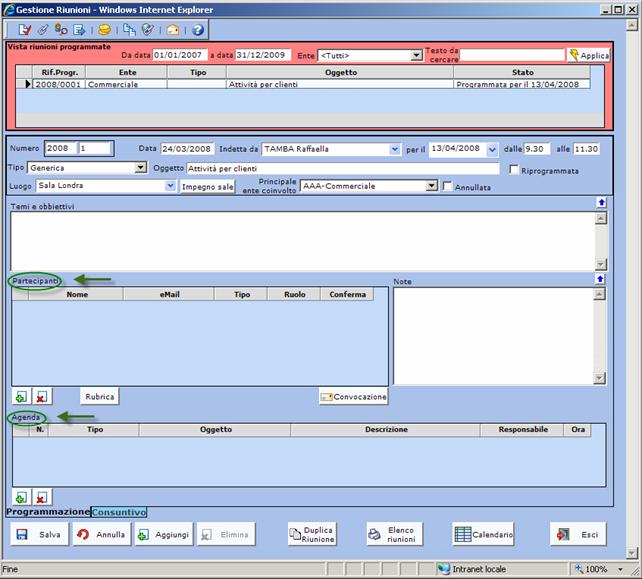Click the gold coins toolbar icon
The height and width of the screenshot is (579, 642).
104,31
